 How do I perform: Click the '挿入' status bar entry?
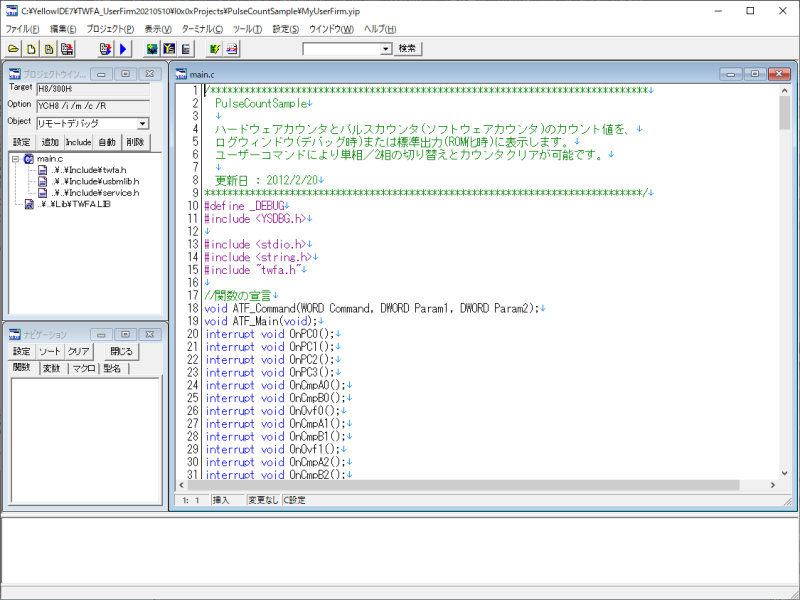coord(220,500)
